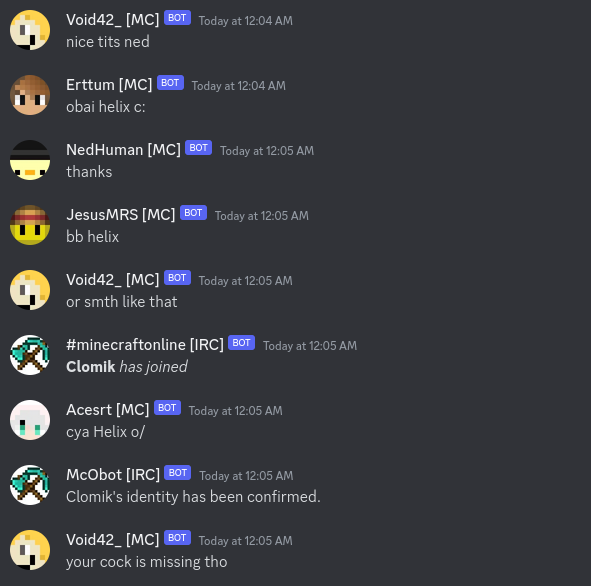This screenshot has width=591, height=586.
Task: Click McObot's pickaxe avatar
Action: [30, 485]
